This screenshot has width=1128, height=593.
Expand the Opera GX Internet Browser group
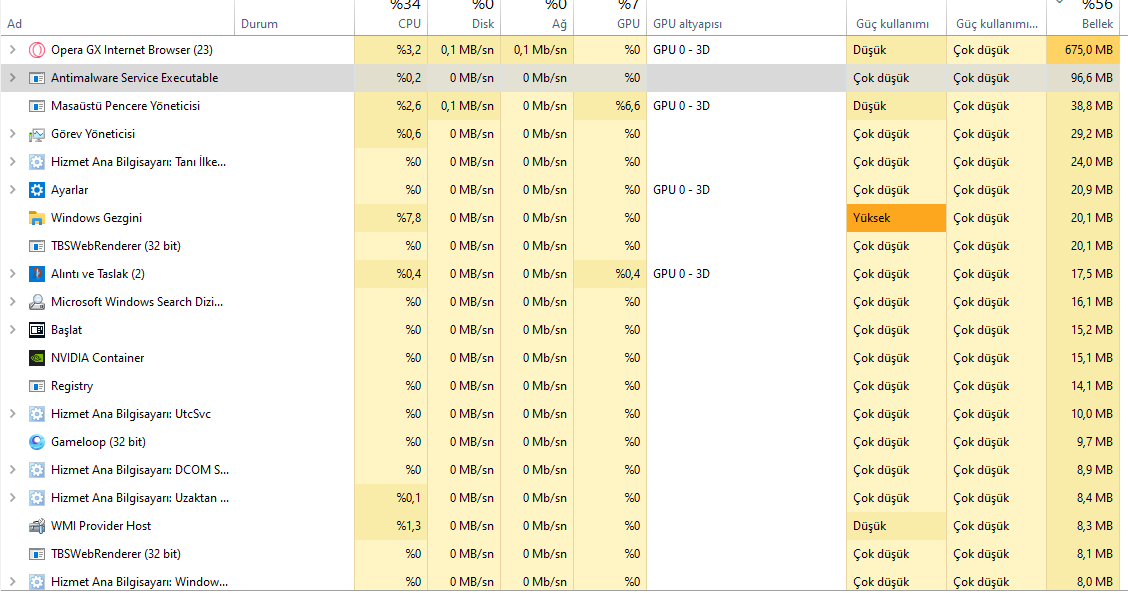coord(12,50)
